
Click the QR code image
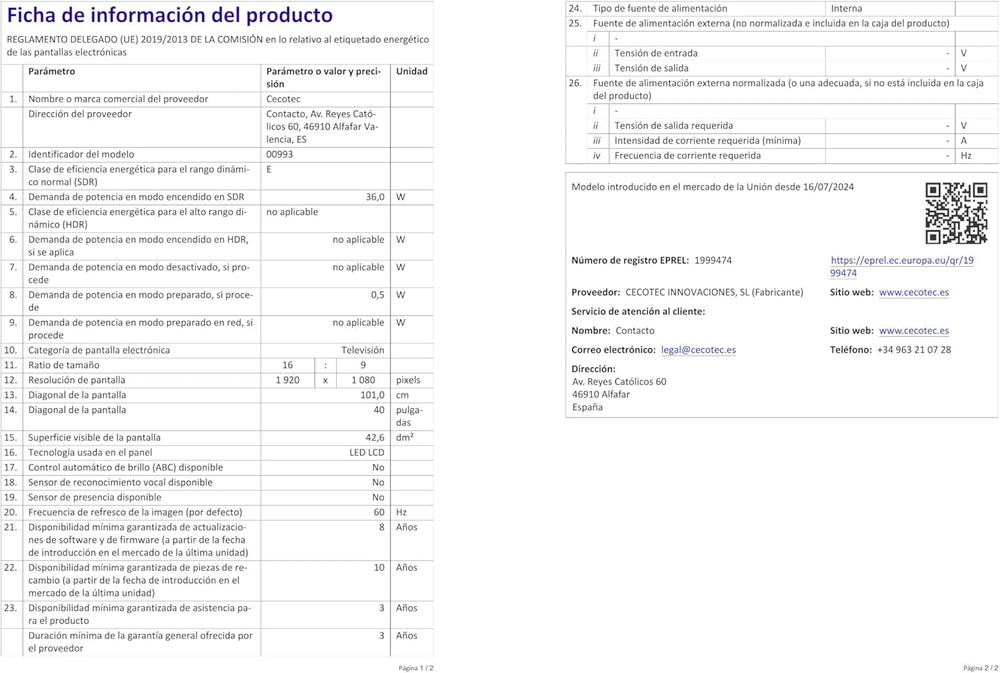(956, 213)
